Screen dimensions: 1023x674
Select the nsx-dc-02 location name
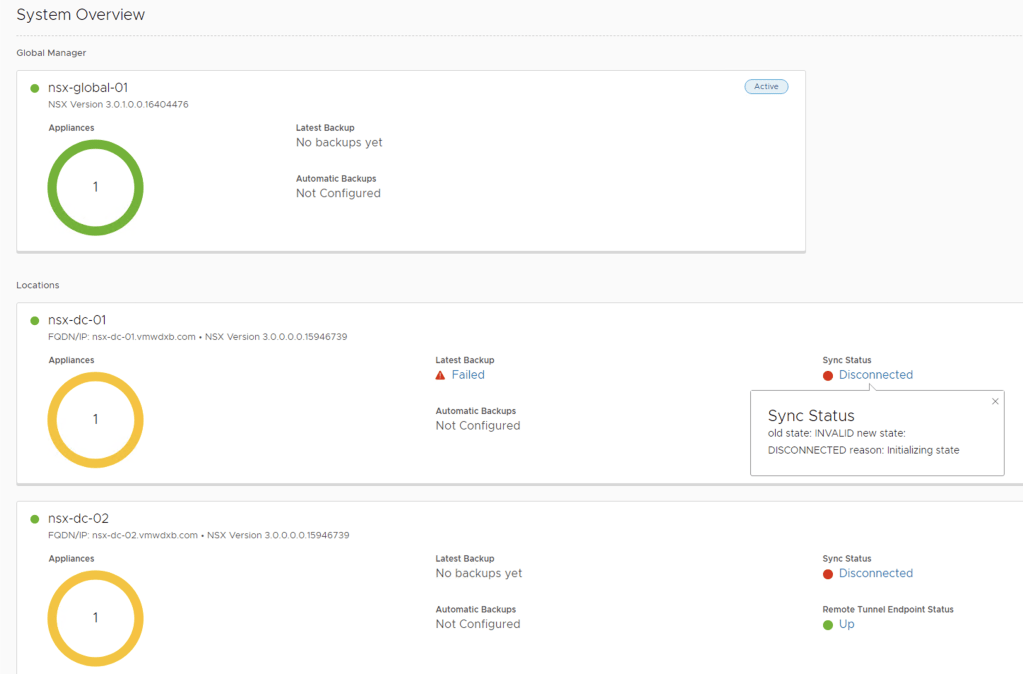point(78,518)
